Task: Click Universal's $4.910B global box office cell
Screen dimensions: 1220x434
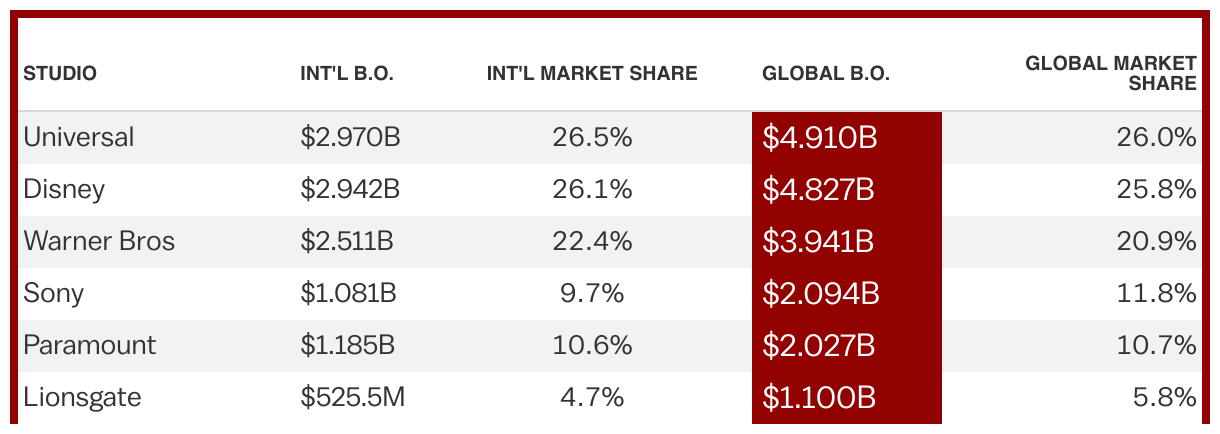Action: (847, 138)
